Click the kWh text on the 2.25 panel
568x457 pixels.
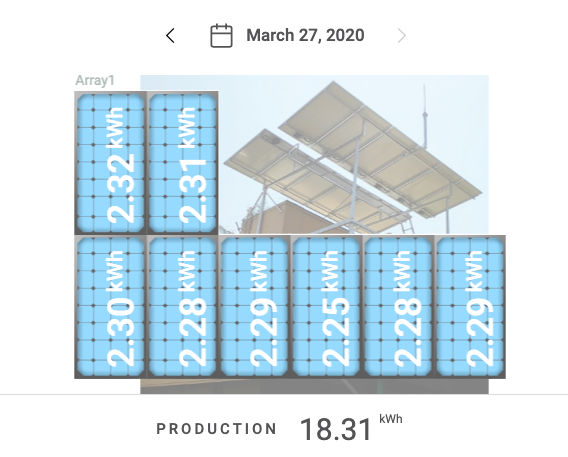(x=331, y=271)
